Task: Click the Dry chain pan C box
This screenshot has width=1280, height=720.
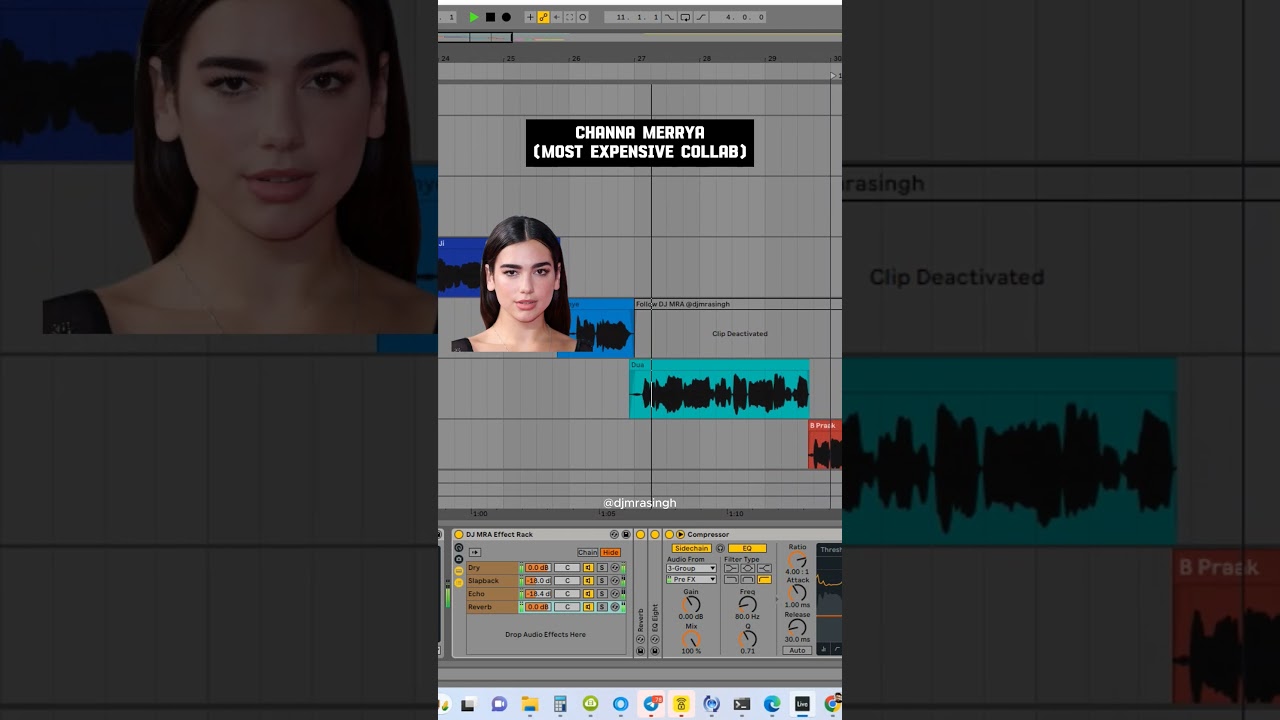Action: [567, 568]
